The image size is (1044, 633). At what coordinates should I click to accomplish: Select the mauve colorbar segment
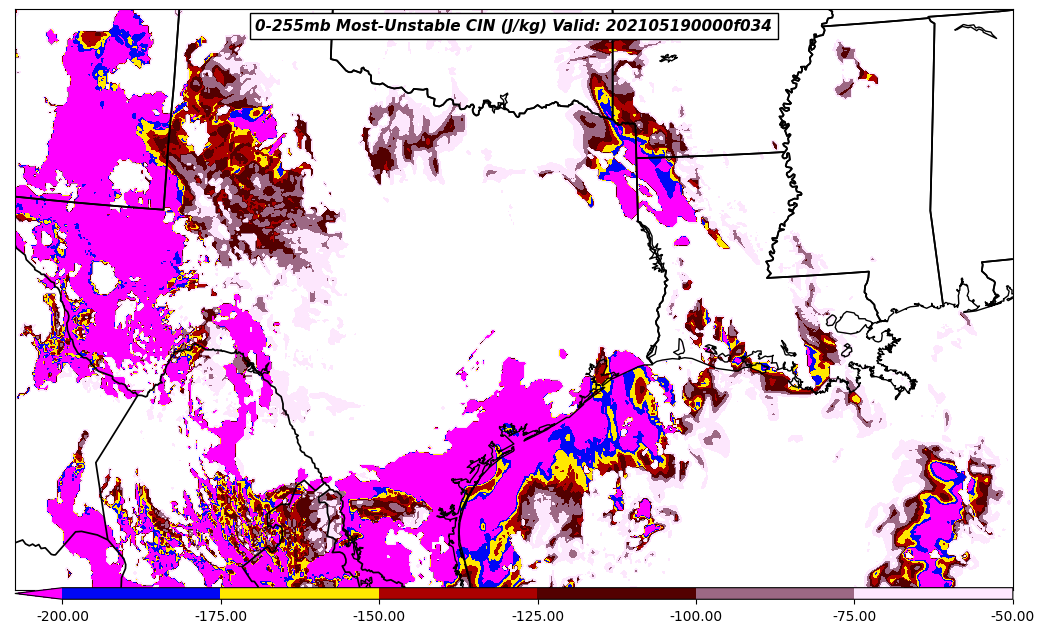pos(775,593)
